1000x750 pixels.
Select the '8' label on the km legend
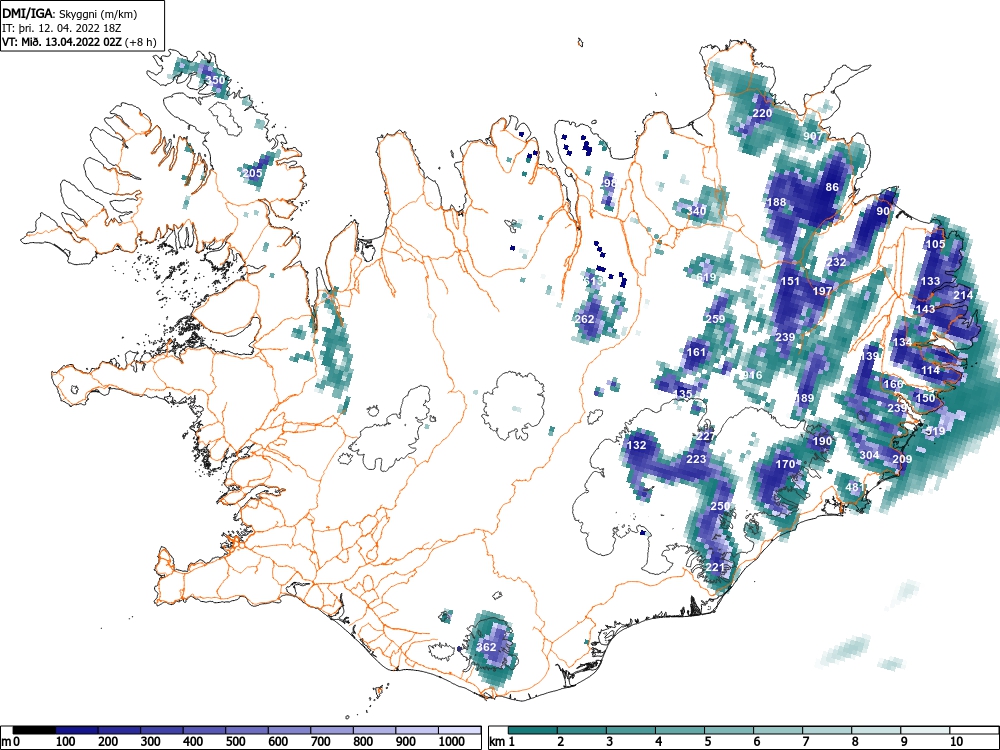(x=855, y=742)
